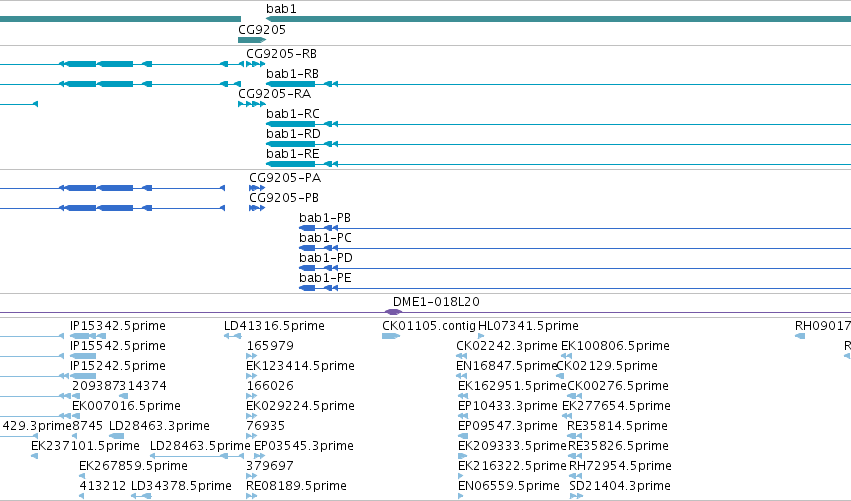Screen dimensions: 851x501
Task: Click the EK277654.5prime EST
Action: pos(617,407)
